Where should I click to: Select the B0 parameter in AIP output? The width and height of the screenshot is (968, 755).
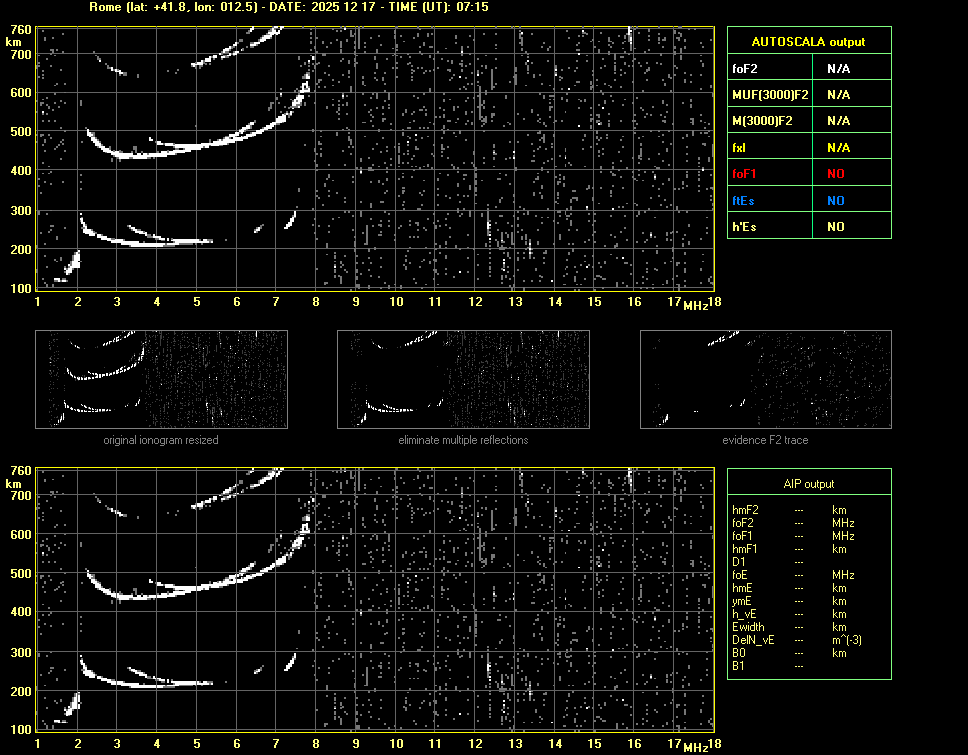tap(739, 653)
